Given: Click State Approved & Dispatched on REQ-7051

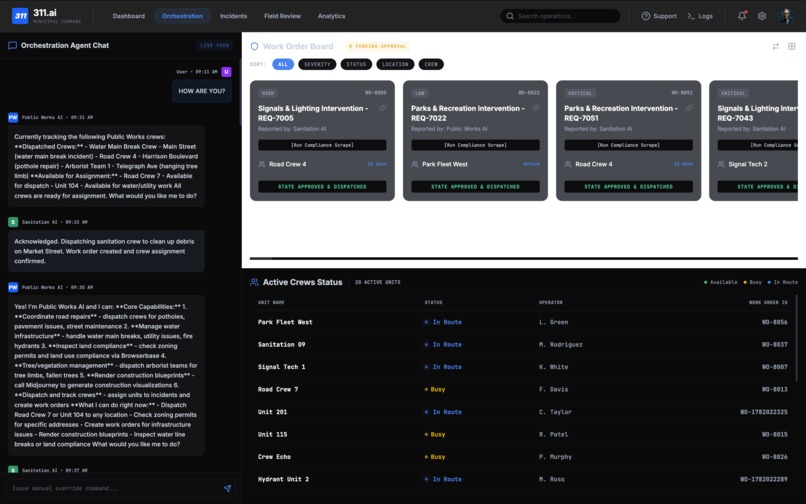Looking at the screenshot, I should pos(629,187).
